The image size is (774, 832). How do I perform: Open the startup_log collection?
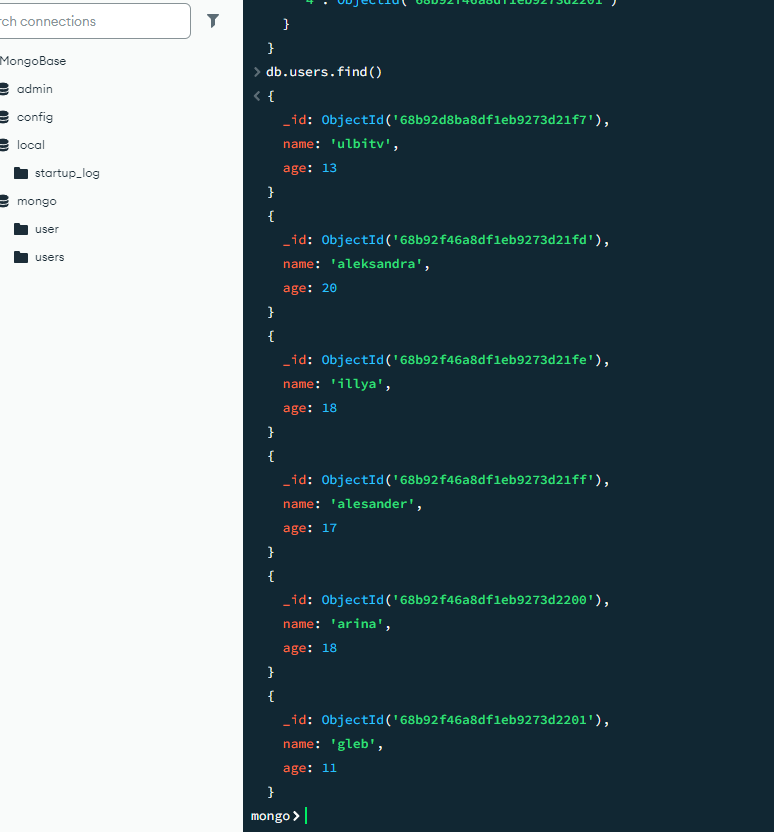(67, 173)
